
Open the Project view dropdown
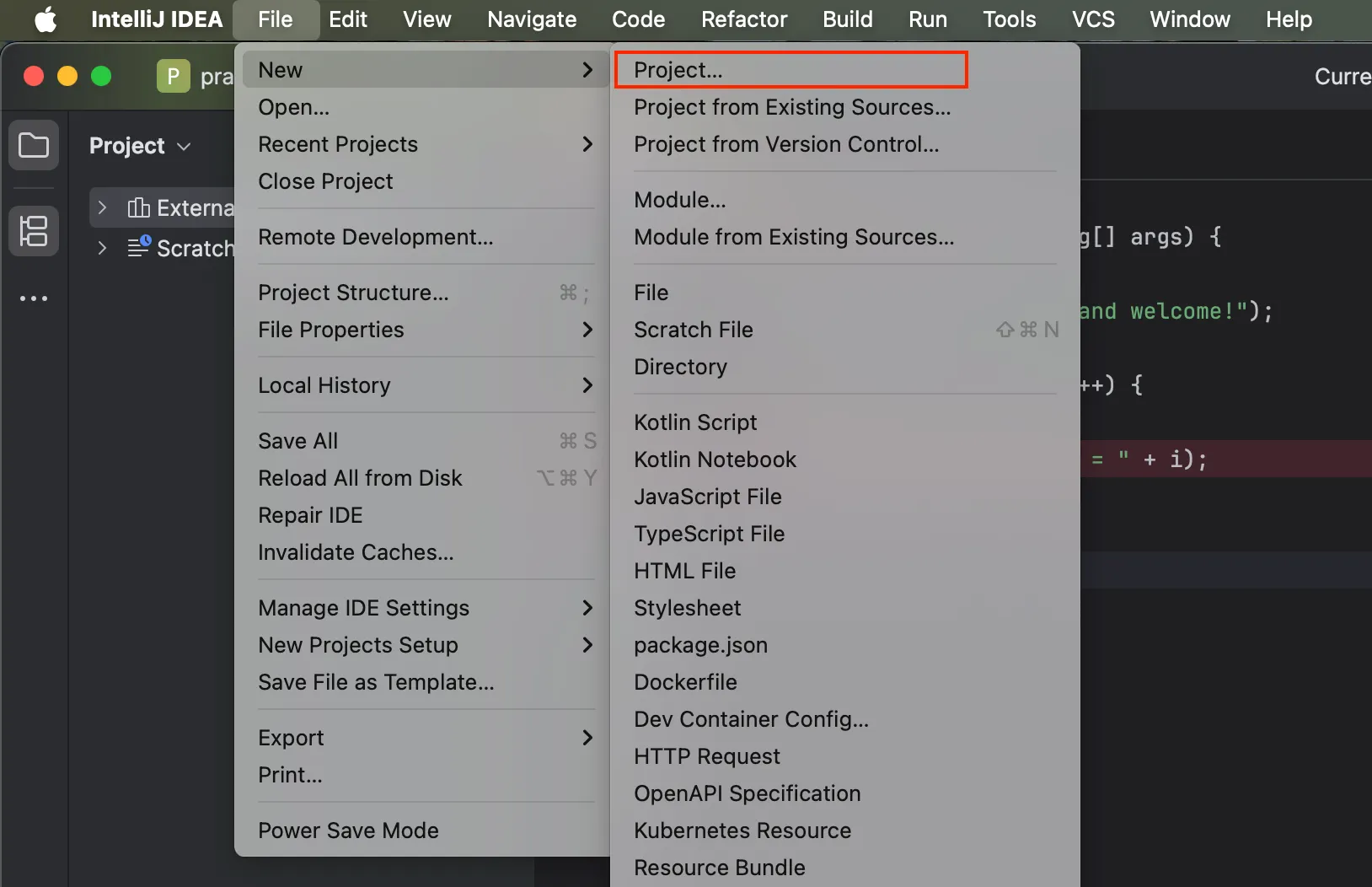pyautogui.click(x=140, y=146)
